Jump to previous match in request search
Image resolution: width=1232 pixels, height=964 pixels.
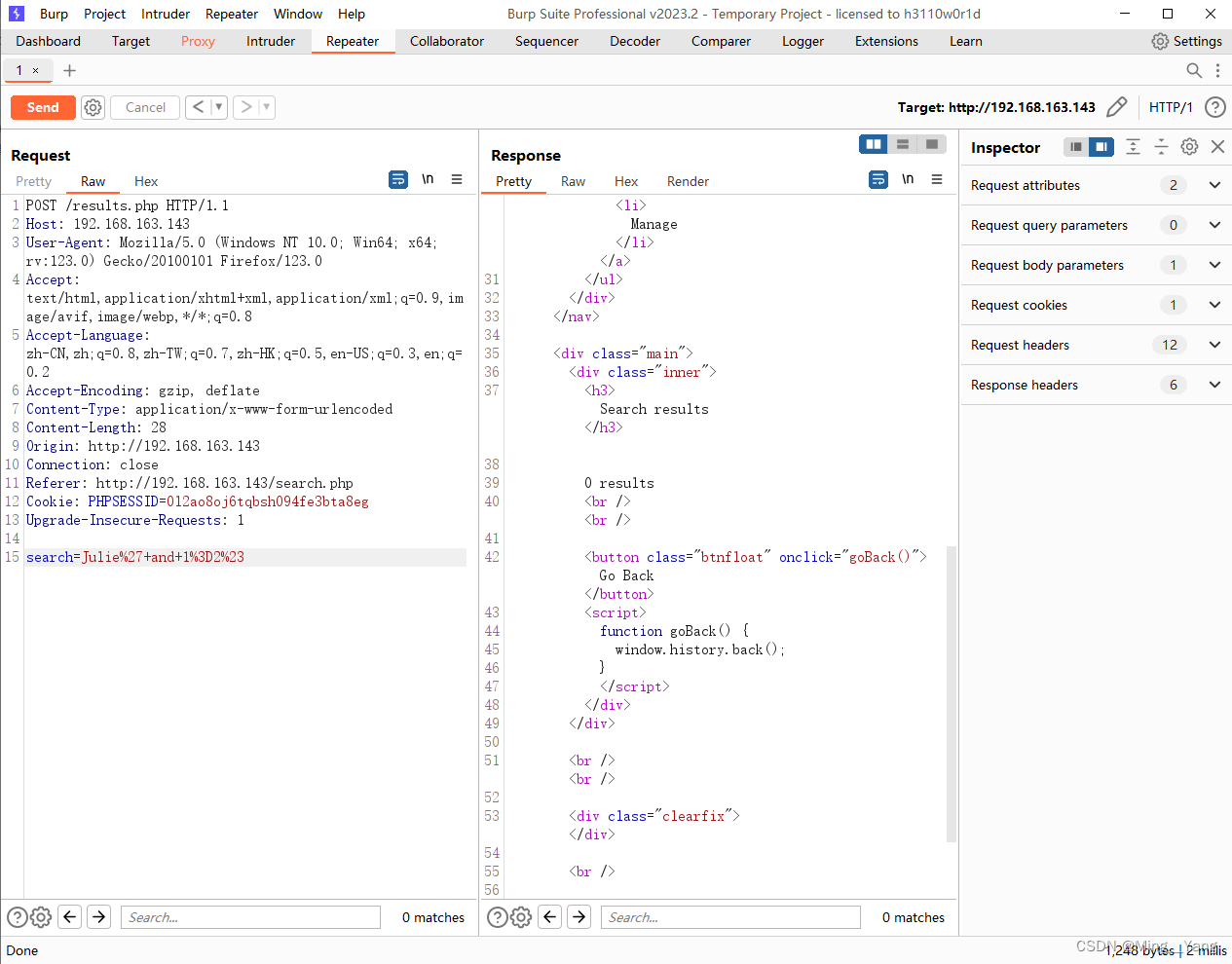tap(69, 916)
